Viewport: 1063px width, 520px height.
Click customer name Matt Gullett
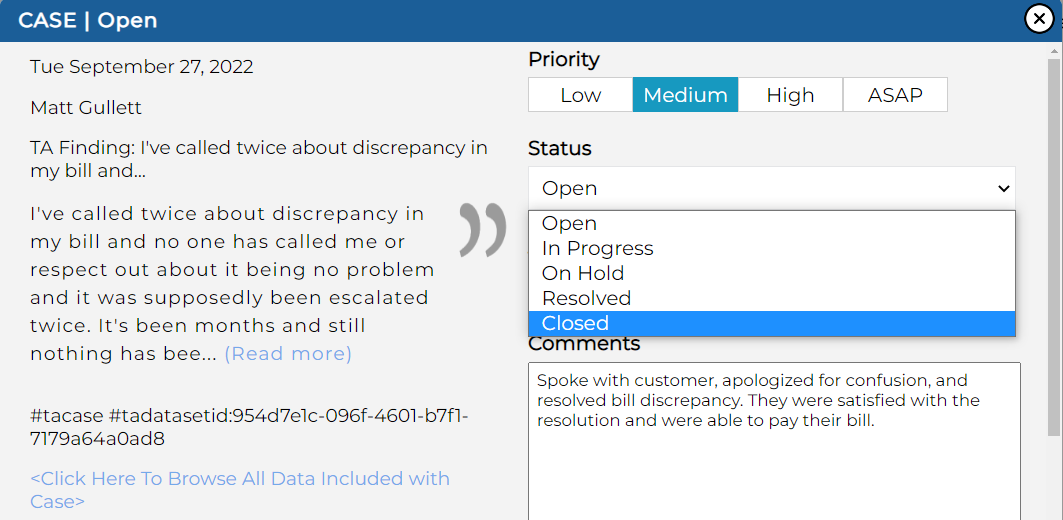86,107
